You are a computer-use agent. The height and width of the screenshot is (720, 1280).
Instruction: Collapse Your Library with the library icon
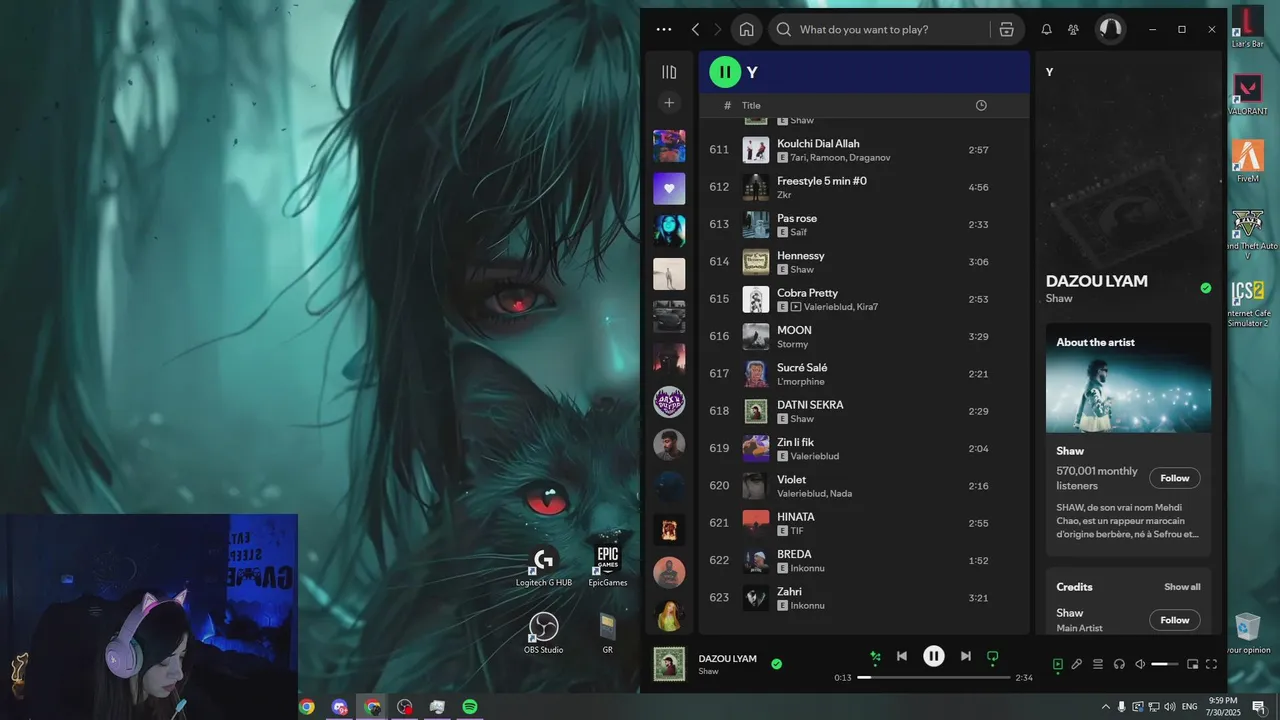pos(669,72)
